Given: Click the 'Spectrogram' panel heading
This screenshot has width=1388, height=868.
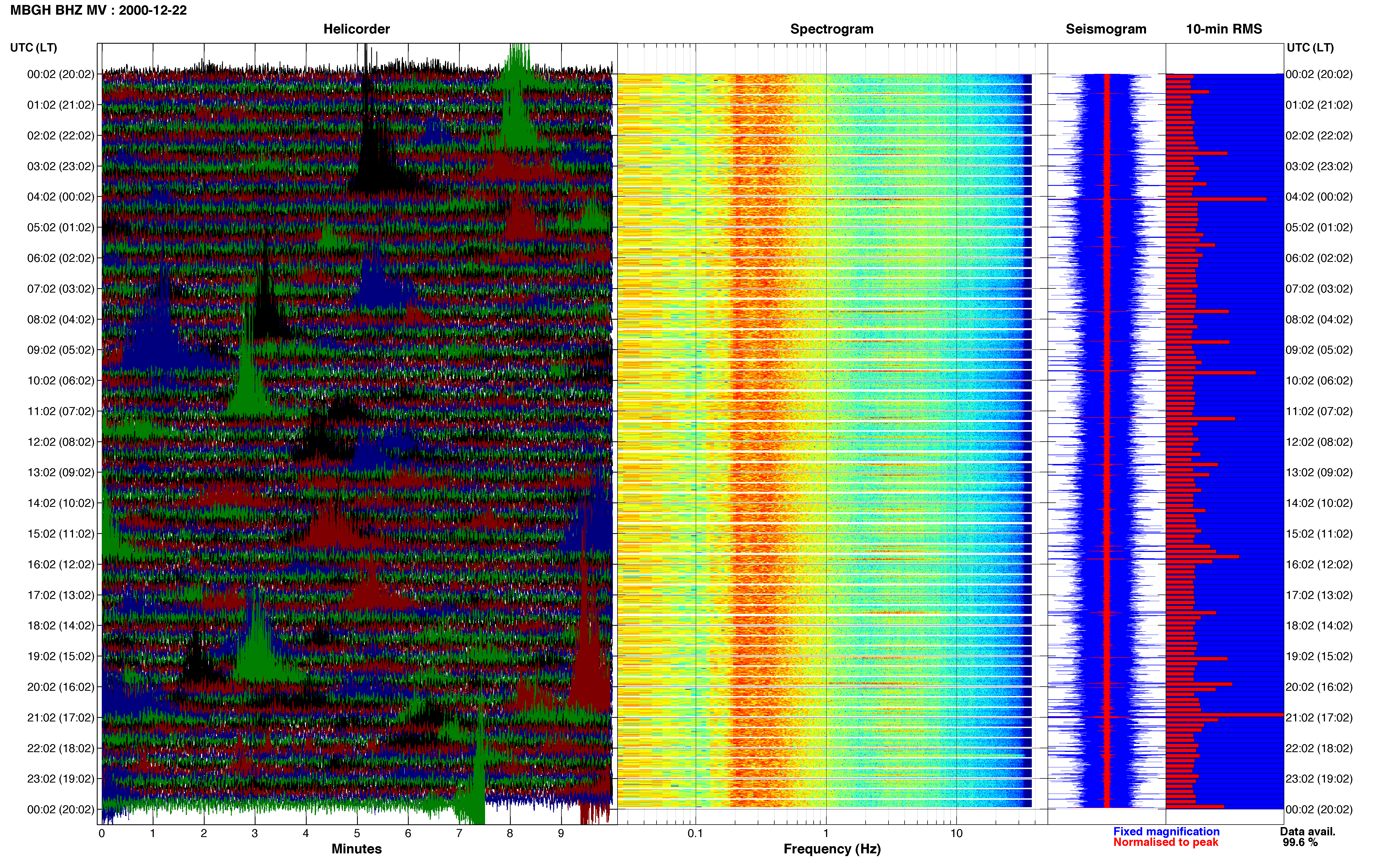Looking at the screenshot, I should 832,29.
